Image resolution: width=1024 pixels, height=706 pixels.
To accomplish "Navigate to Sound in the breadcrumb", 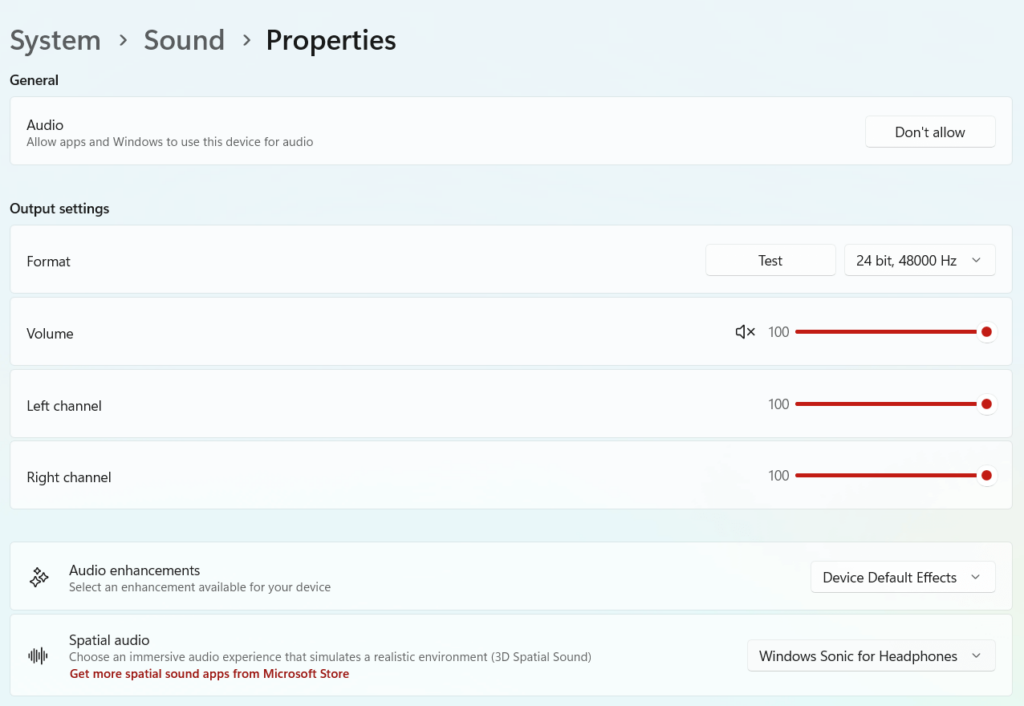I will [x=184, y=40].
